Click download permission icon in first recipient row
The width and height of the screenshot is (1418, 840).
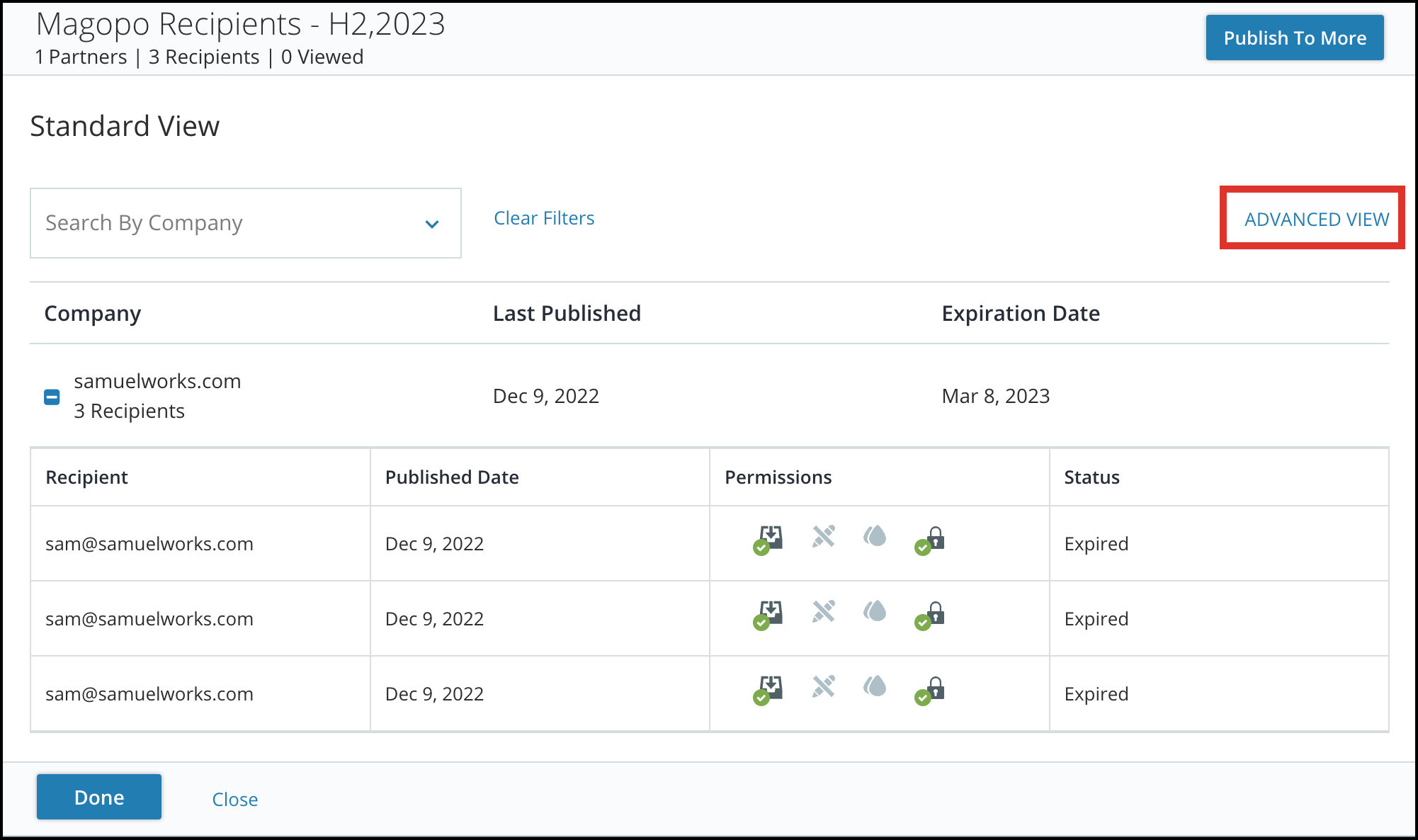tap(768, 540)
